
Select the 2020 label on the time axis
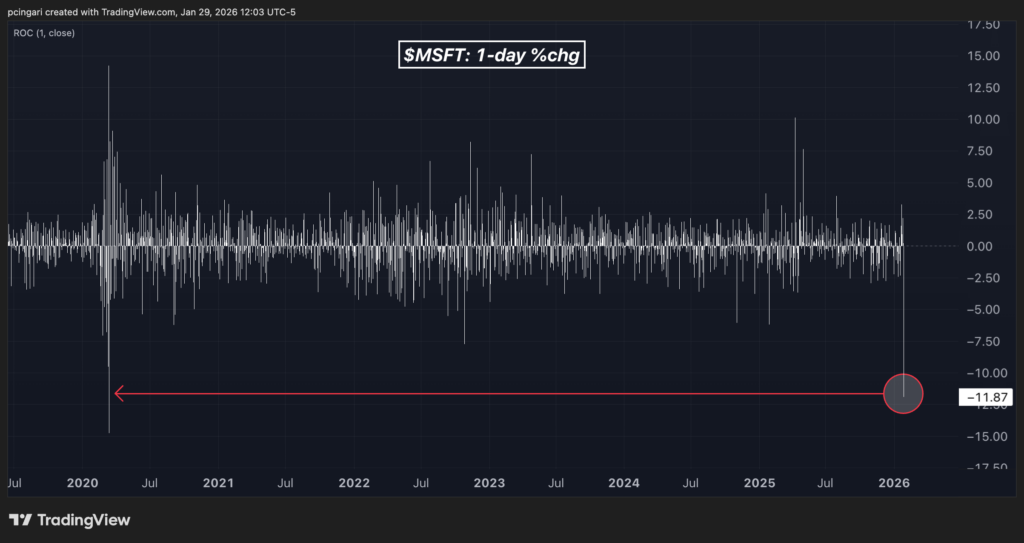pos(83,483)
